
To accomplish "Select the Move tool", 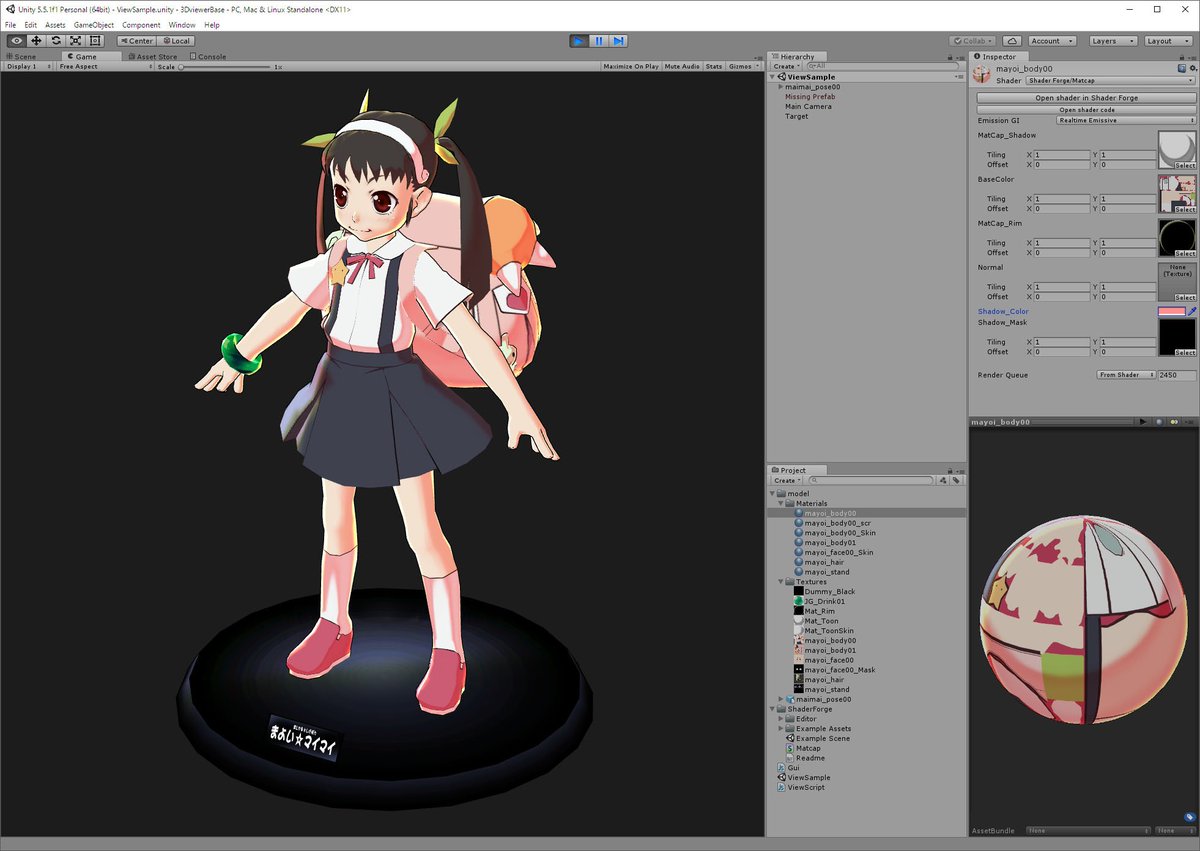I will pyautogui.click(x=36, y=41).
